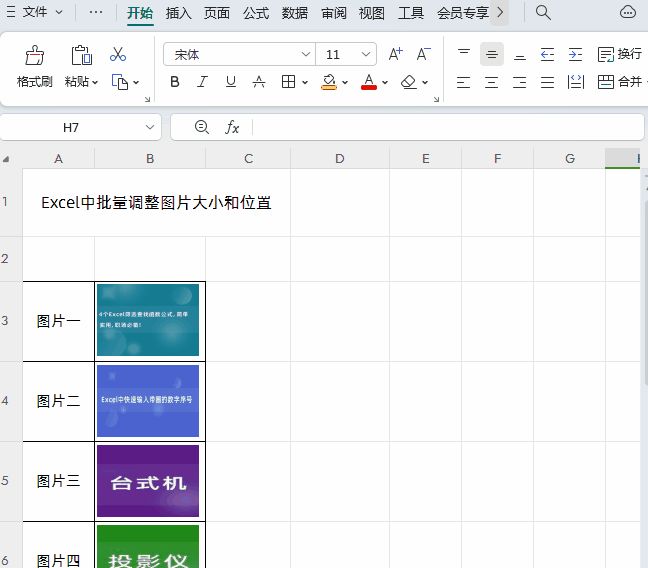This screenshot has height=568, width=648.
Task: Decrease font size with A- icon
Action: 424,54
